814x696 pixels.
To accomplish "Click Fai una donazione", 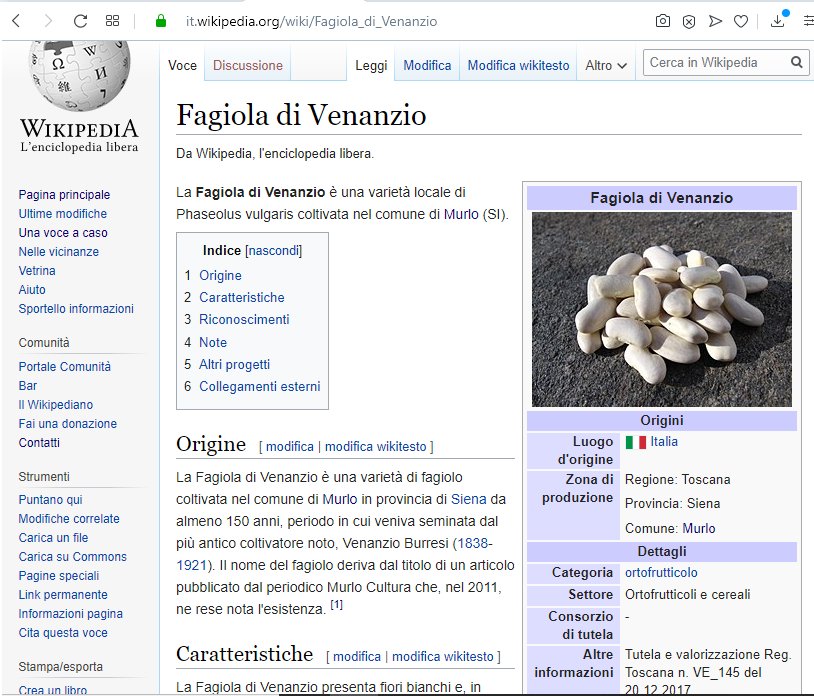I will point(68,424).
